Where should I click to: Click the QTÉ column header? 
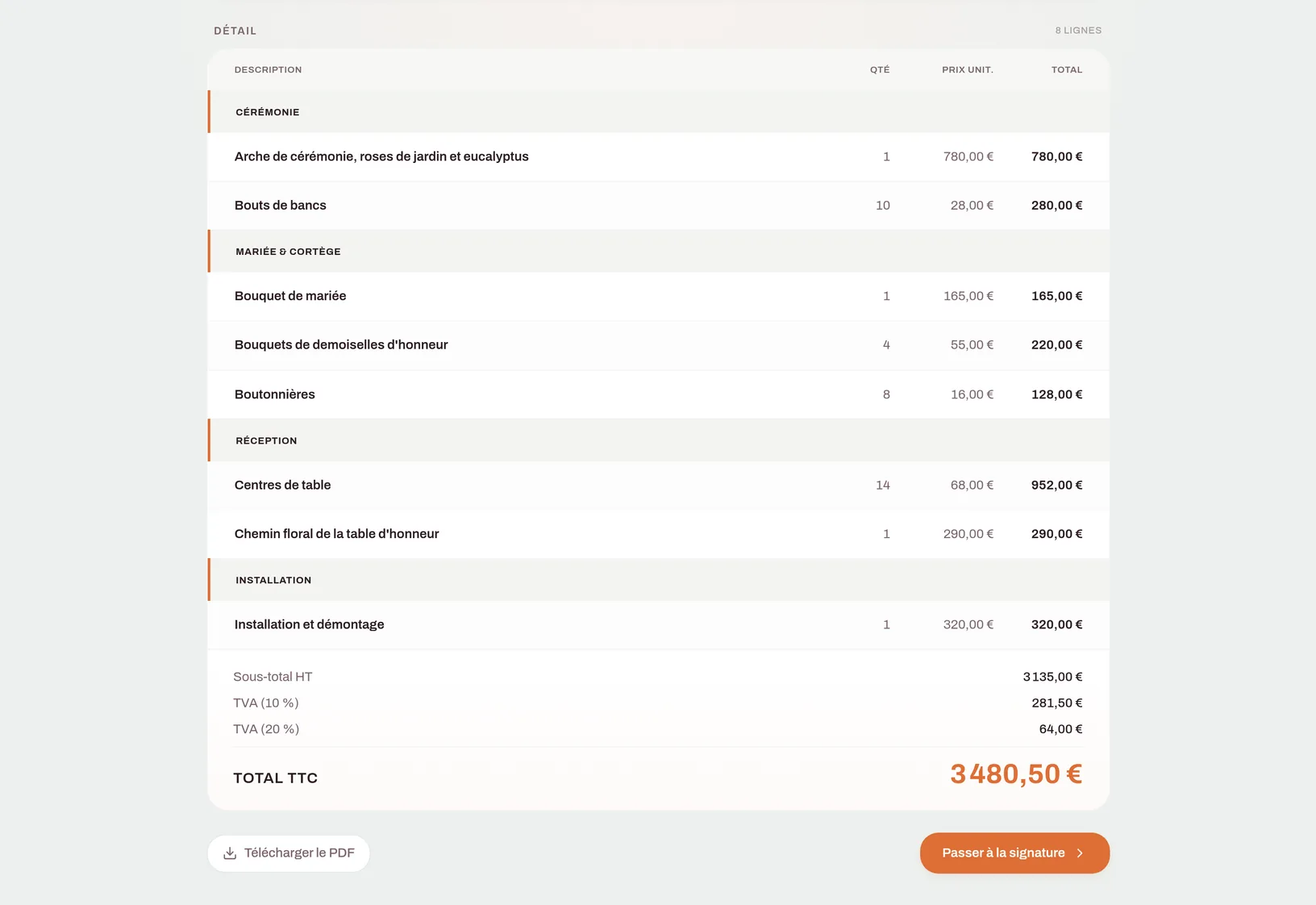coord(880,70)
